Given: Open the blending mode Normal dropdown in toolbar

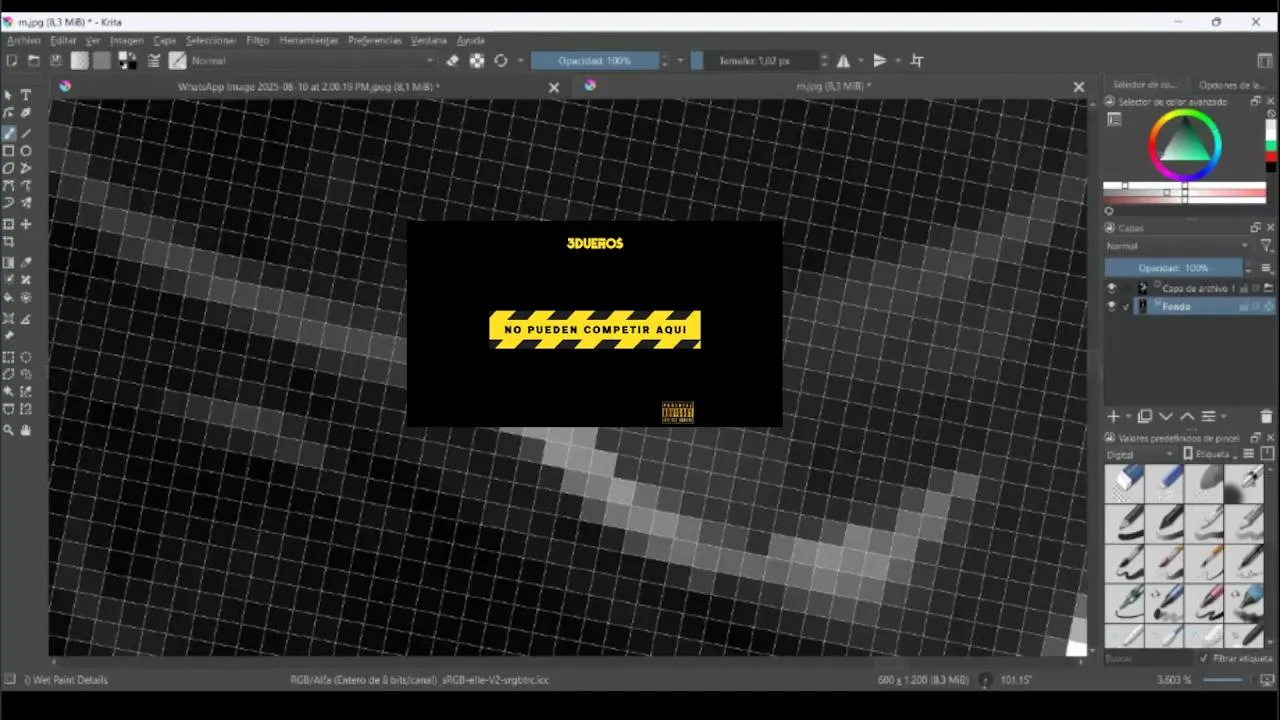Looking at the screenshot, I should (312, 61).
